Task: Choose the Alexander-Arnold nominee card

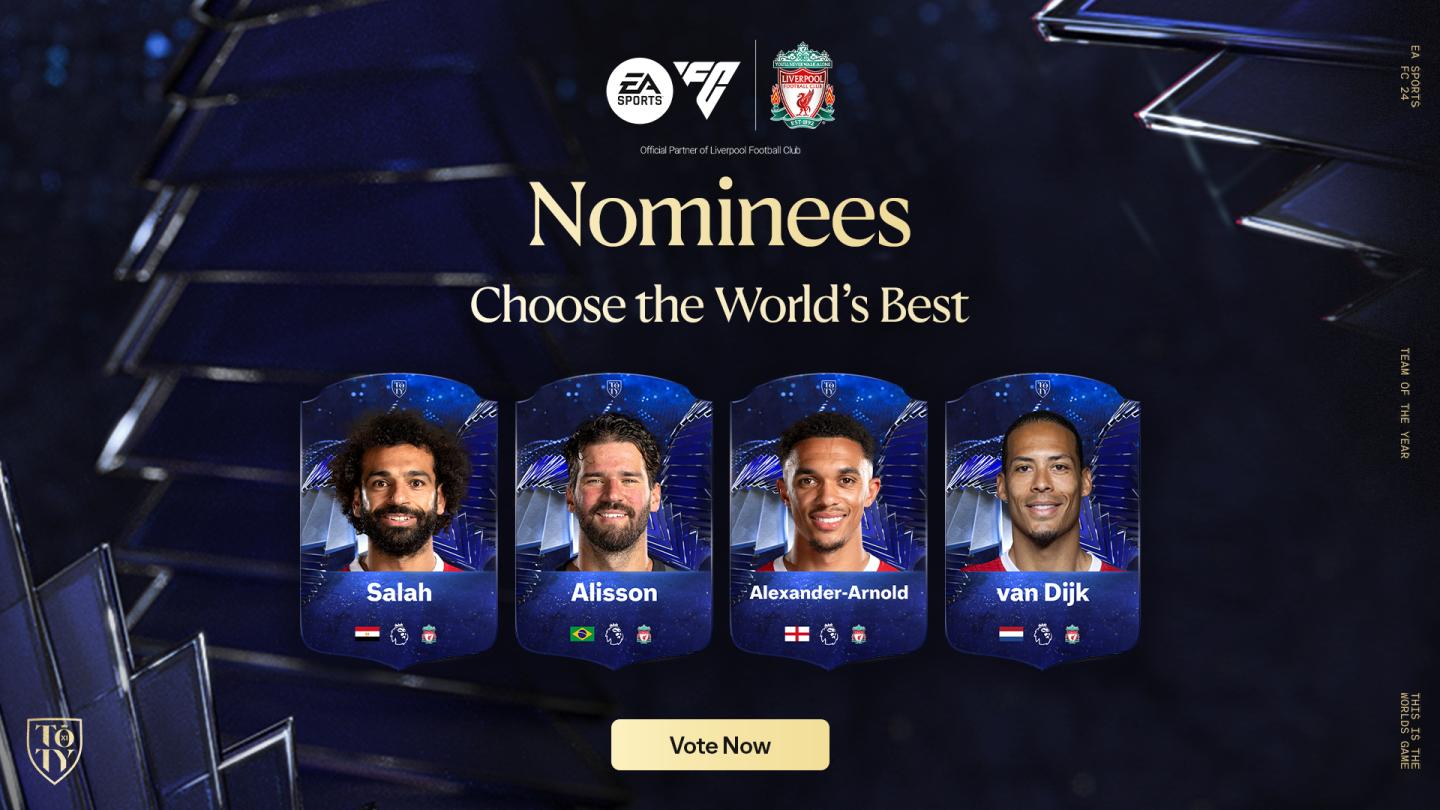Action: (829, 520)
